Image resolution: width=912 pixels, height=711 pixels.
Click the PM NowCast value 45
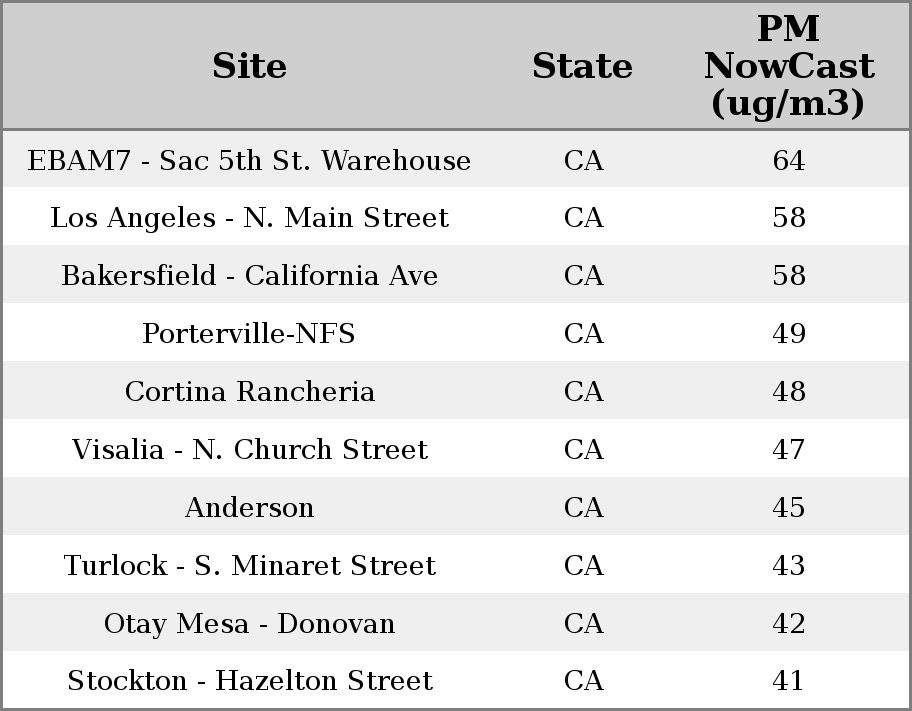[x=788, y=508]
